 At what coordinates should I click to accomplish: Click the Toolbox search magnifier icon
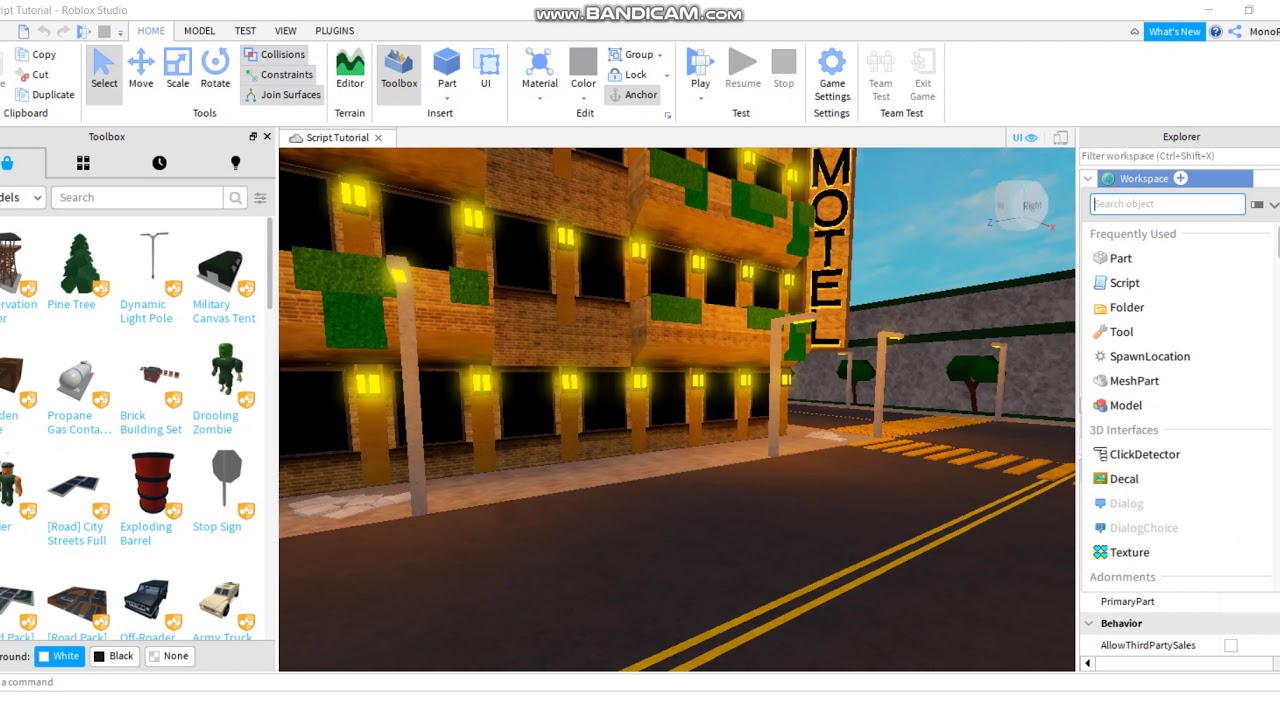point(235,198)
